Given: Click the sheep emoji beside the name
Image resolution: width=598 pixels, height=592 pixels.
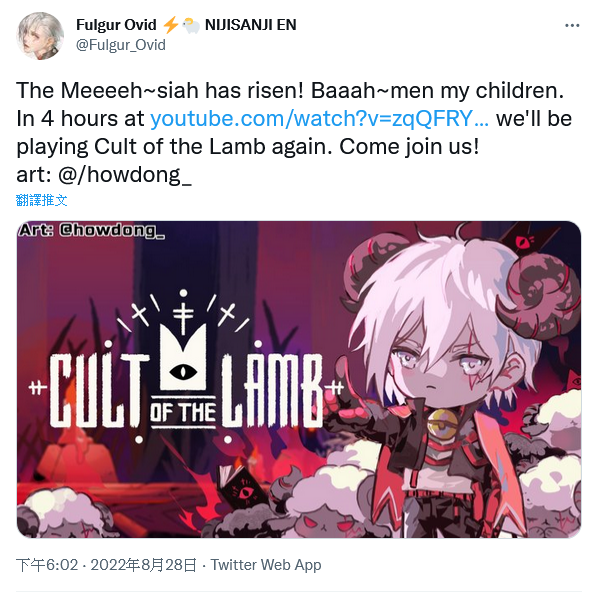Looking at the screenshot, I should coord(191,26).
